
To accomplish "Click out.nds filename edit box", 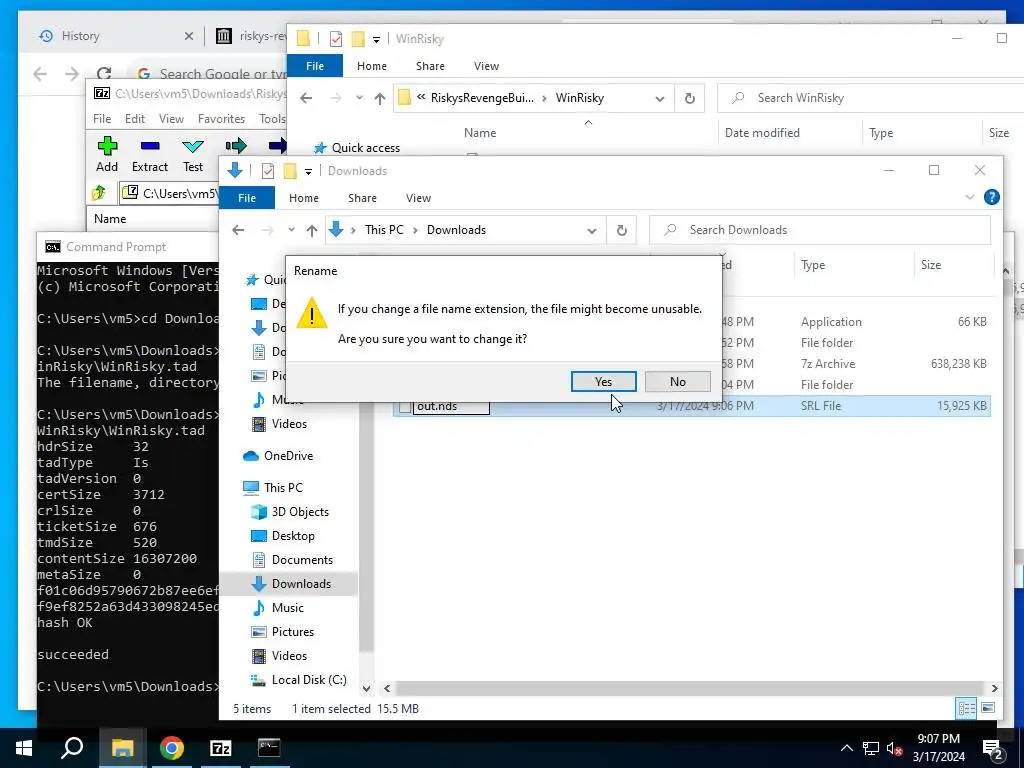I will [x=451, y=406].
